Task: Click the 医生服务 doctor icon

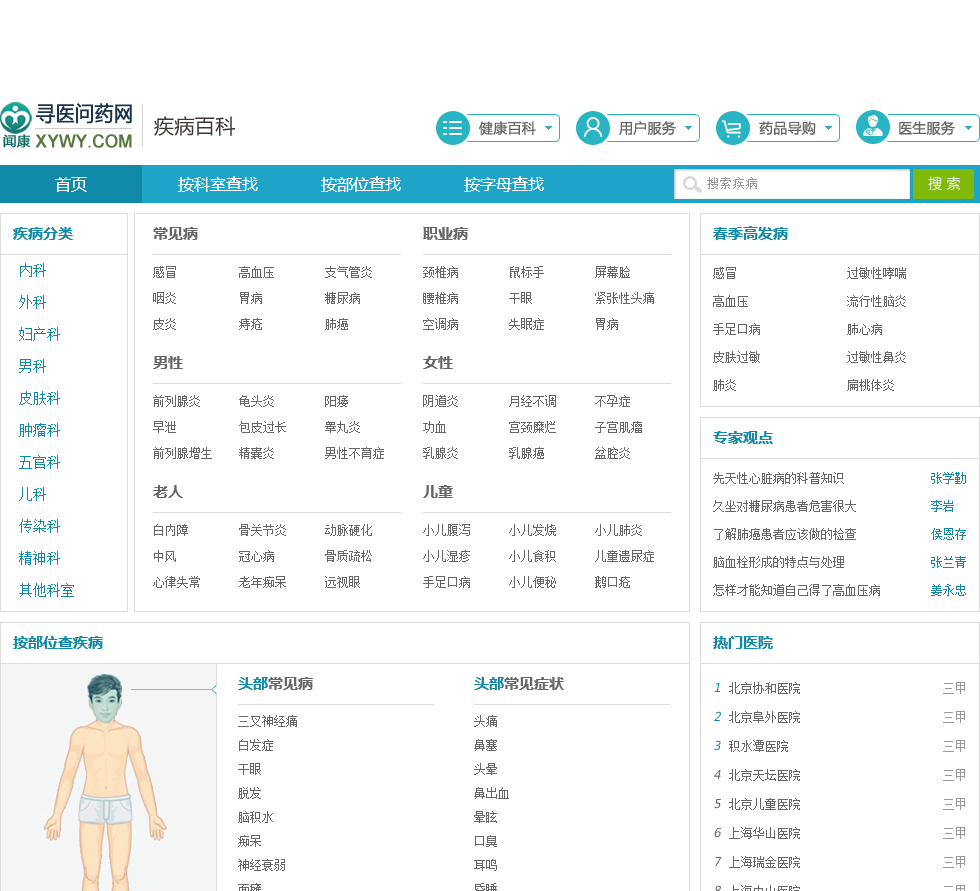Action: coord(872,128)
